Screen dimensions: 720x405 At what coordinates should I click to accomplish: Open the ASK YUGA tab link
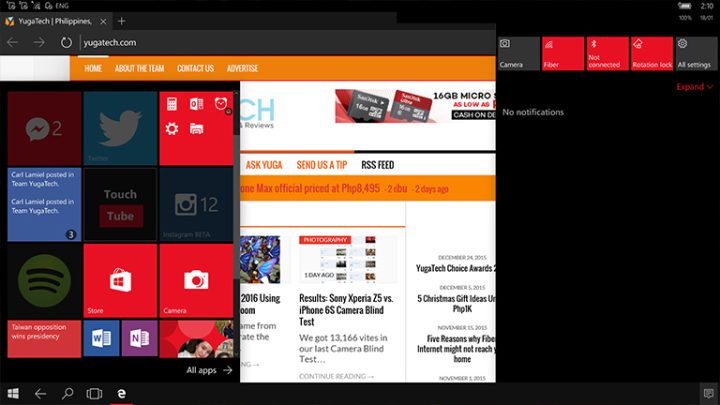pyautogui.click(x=264, y=165)
